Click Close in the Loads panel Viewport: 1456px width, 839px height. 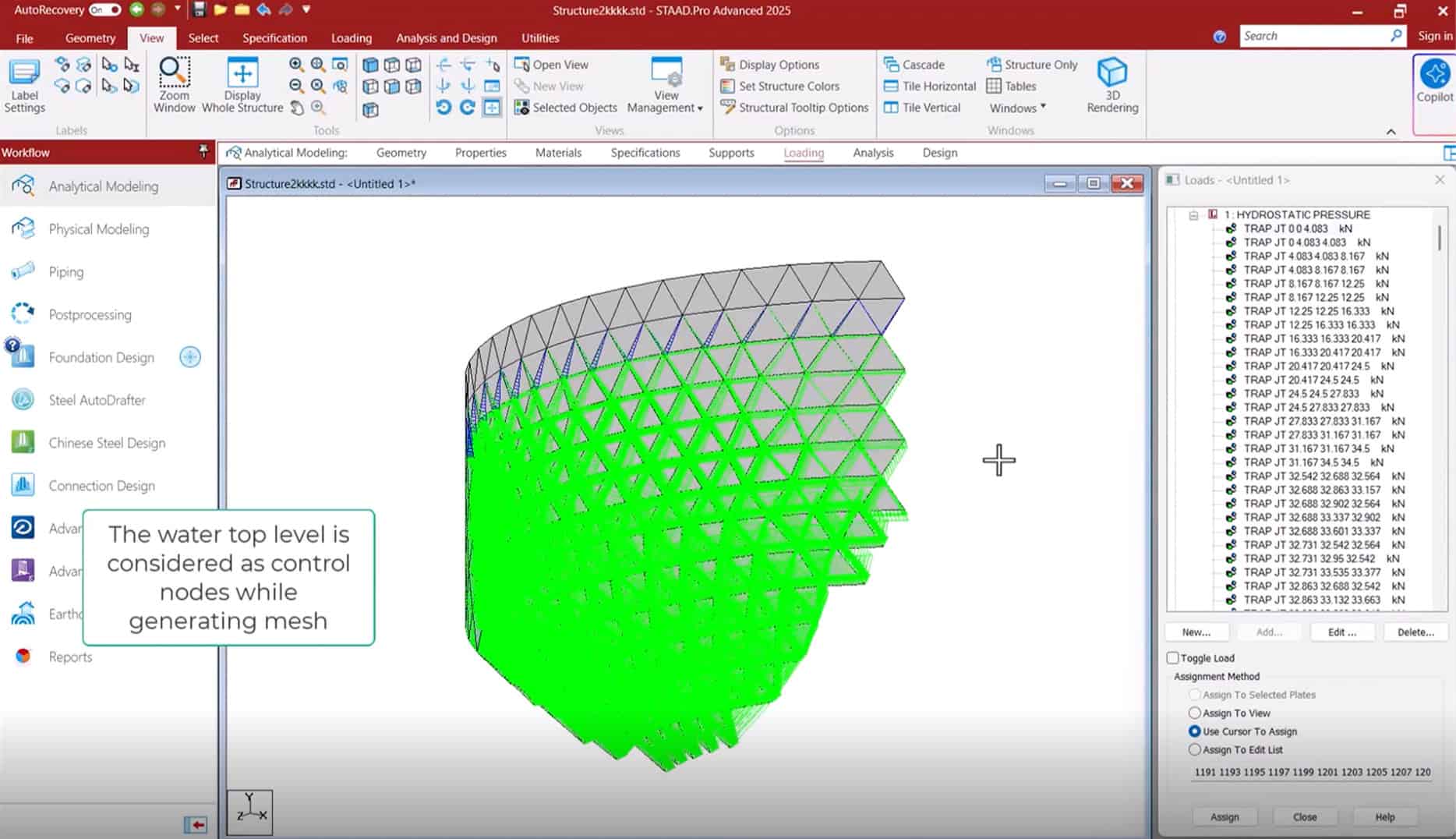point(1305,817)
